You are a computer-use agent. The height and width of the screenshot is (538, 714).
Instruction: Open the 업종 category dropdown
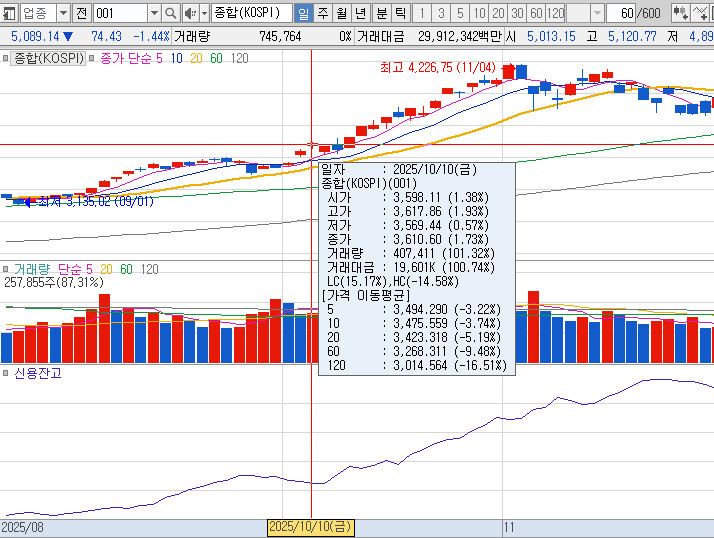pyautogui.click(x=63, y=13)
